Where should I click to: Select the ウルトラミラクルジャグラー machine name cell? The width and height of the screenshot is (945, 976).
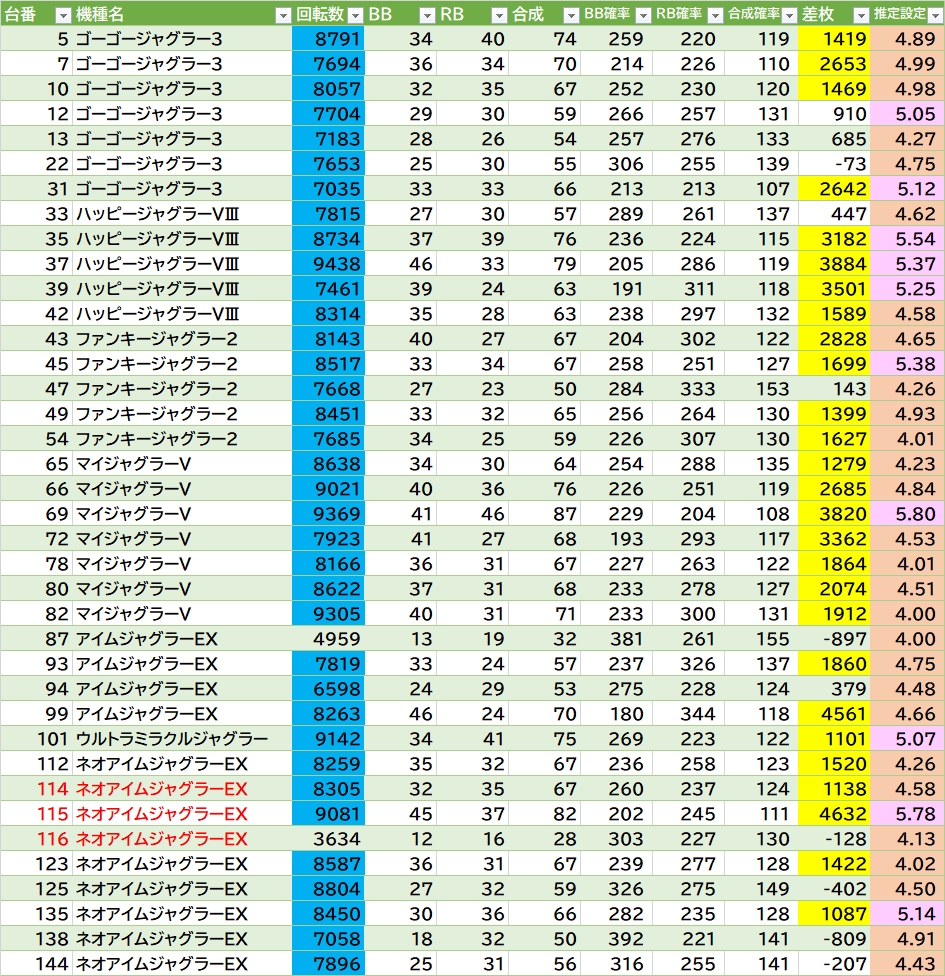(x=171, y=739)
